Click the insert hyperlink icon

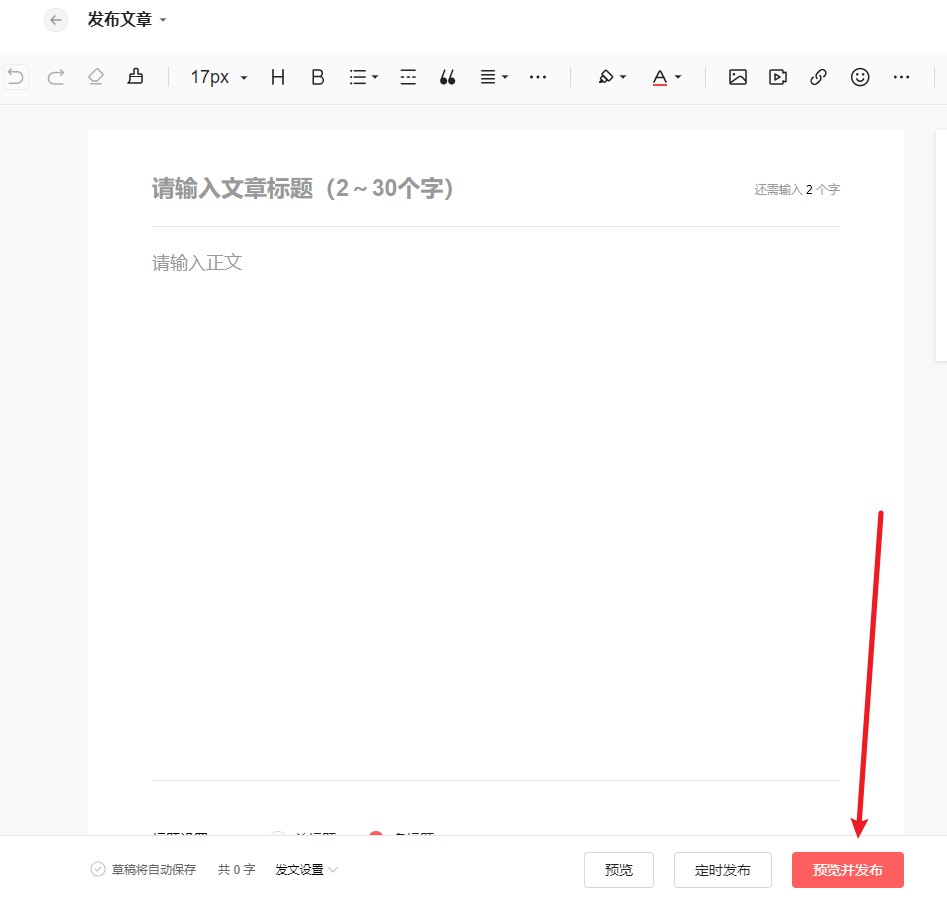[818, 77]
